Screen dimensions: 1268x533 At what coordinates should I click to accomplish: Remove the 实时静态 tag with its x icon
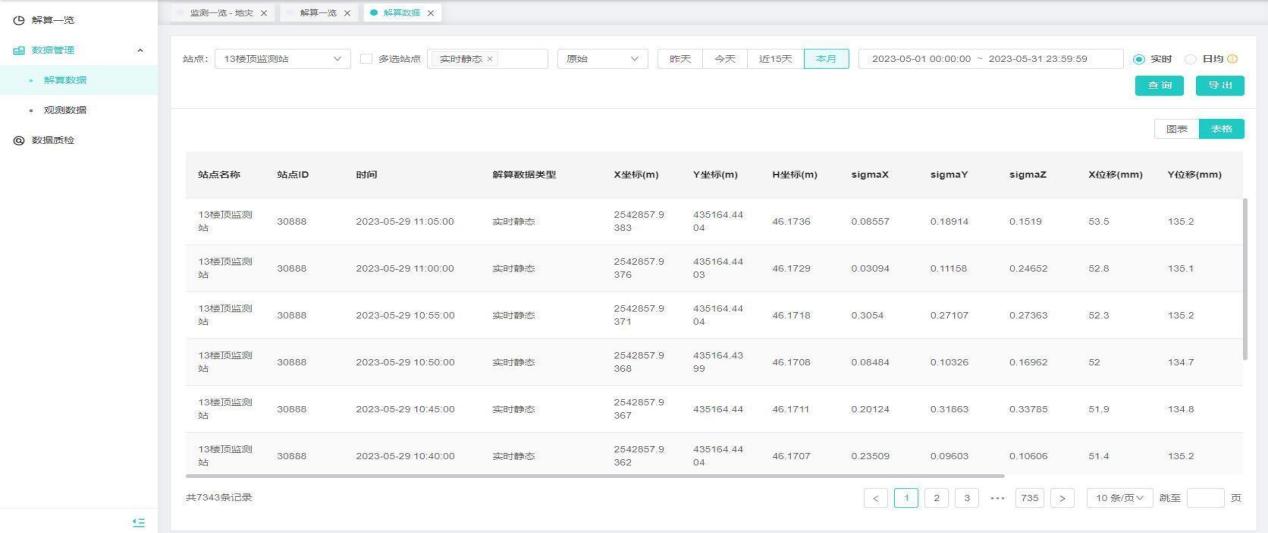pyautogui.click(x=490, y=60)
